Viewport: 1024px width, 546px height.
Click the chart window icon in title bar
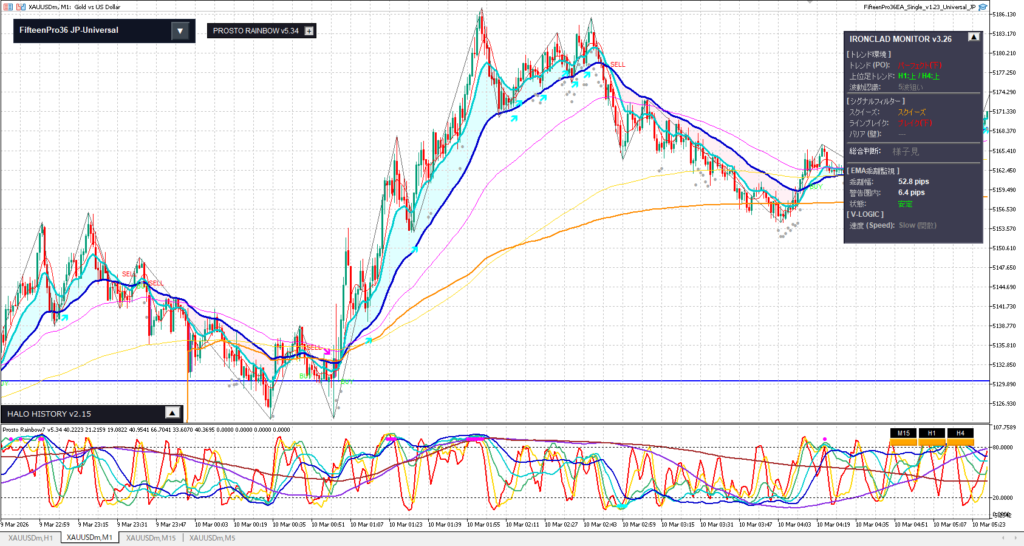(x=6, y=6)
